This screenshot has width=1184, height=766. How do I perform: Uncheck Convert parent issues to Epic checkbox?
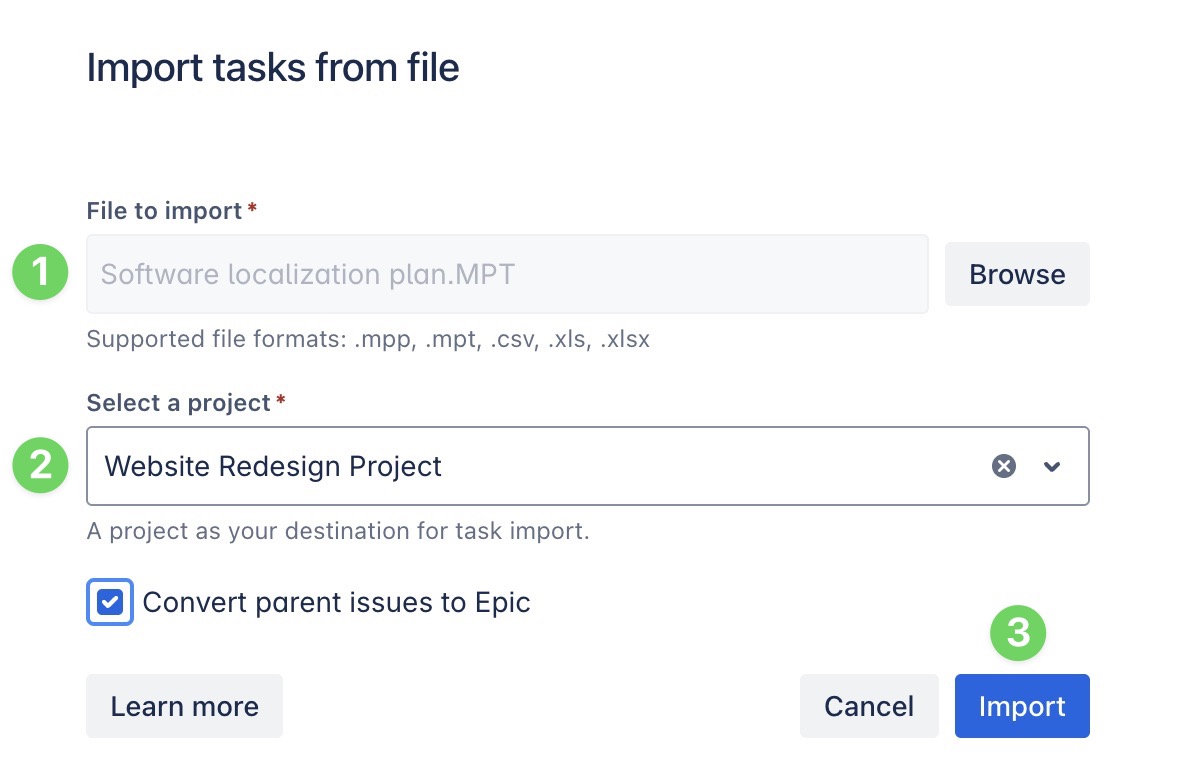110,602
